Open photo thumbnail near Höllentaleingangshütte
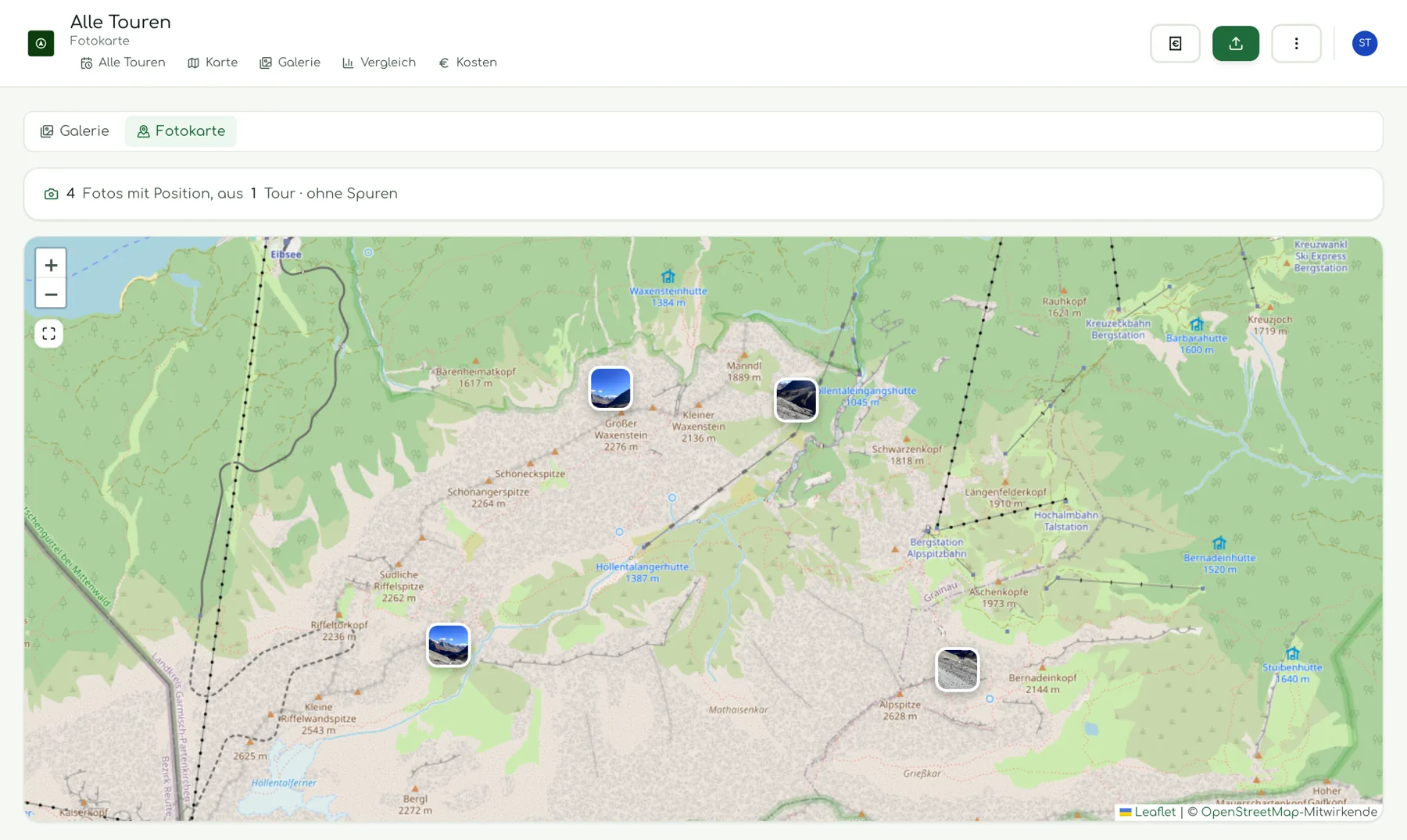Screen dimensions: 1407x840 797,400
